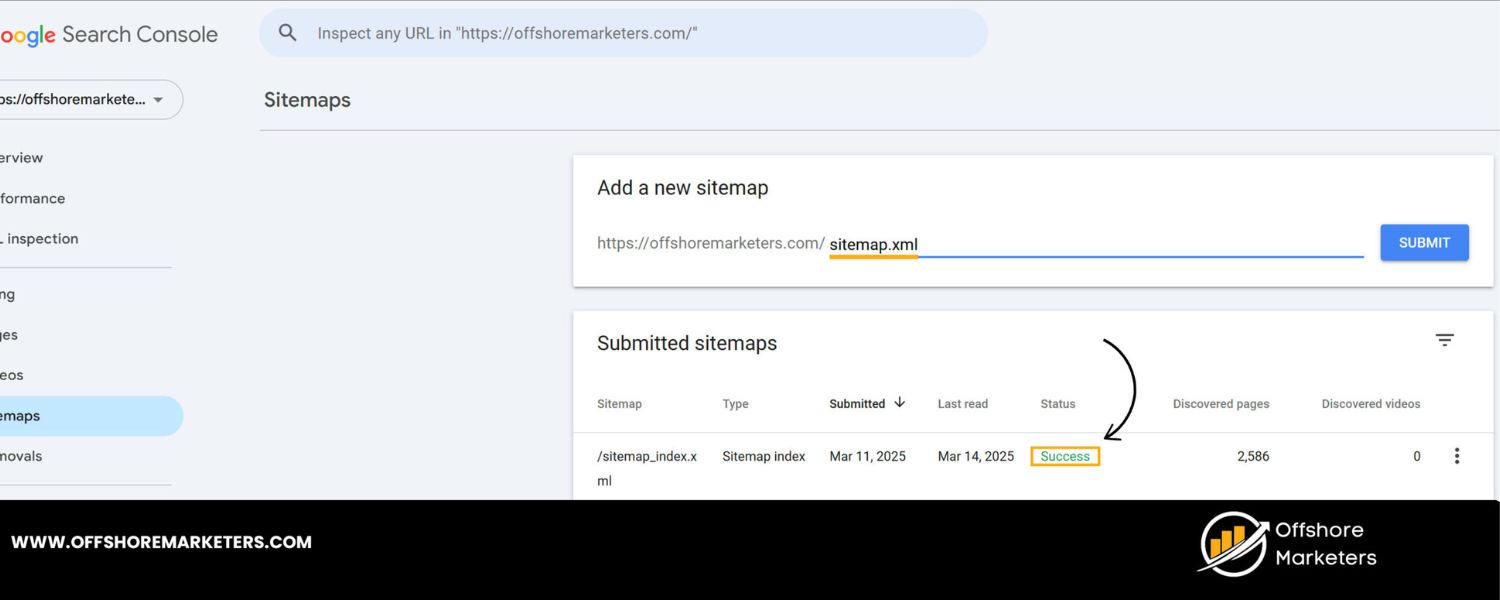Open the three-dot menu for sitemap_index.xml

1457,455
